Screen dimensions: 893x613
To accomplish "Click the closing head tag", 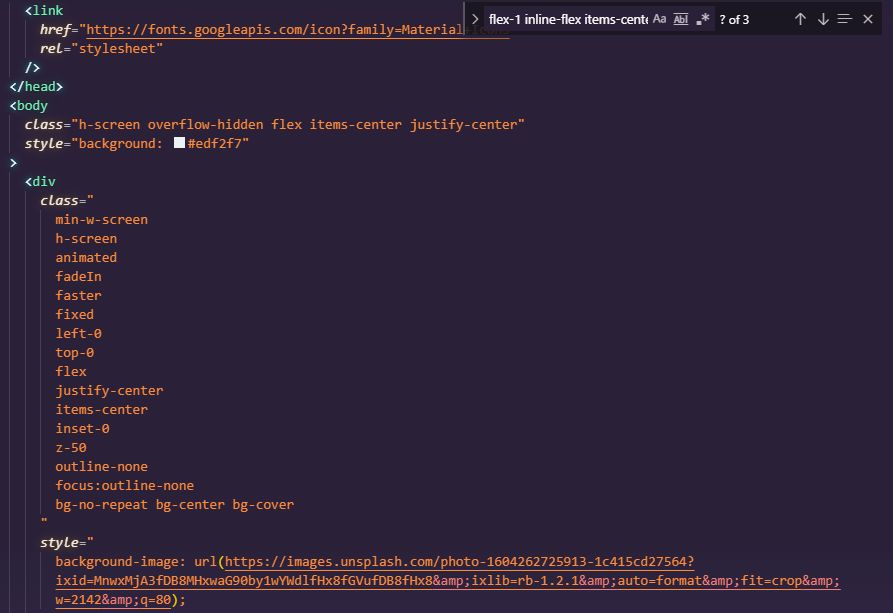I will pyautogui.click(x=36, y=87).
